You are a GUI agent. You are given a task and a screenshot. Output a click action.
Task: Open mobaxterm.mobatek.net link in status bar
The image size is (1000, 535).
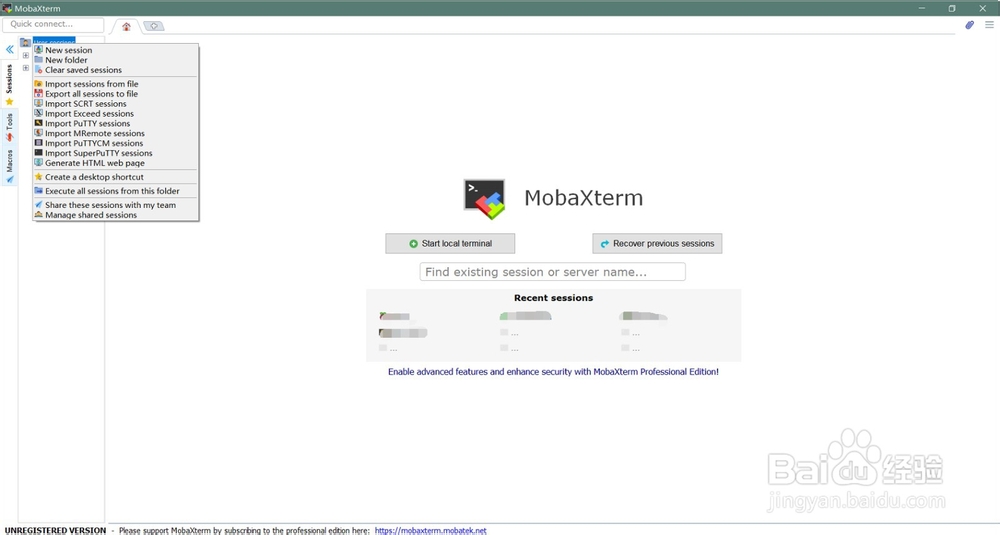click(x=430, y=531)
